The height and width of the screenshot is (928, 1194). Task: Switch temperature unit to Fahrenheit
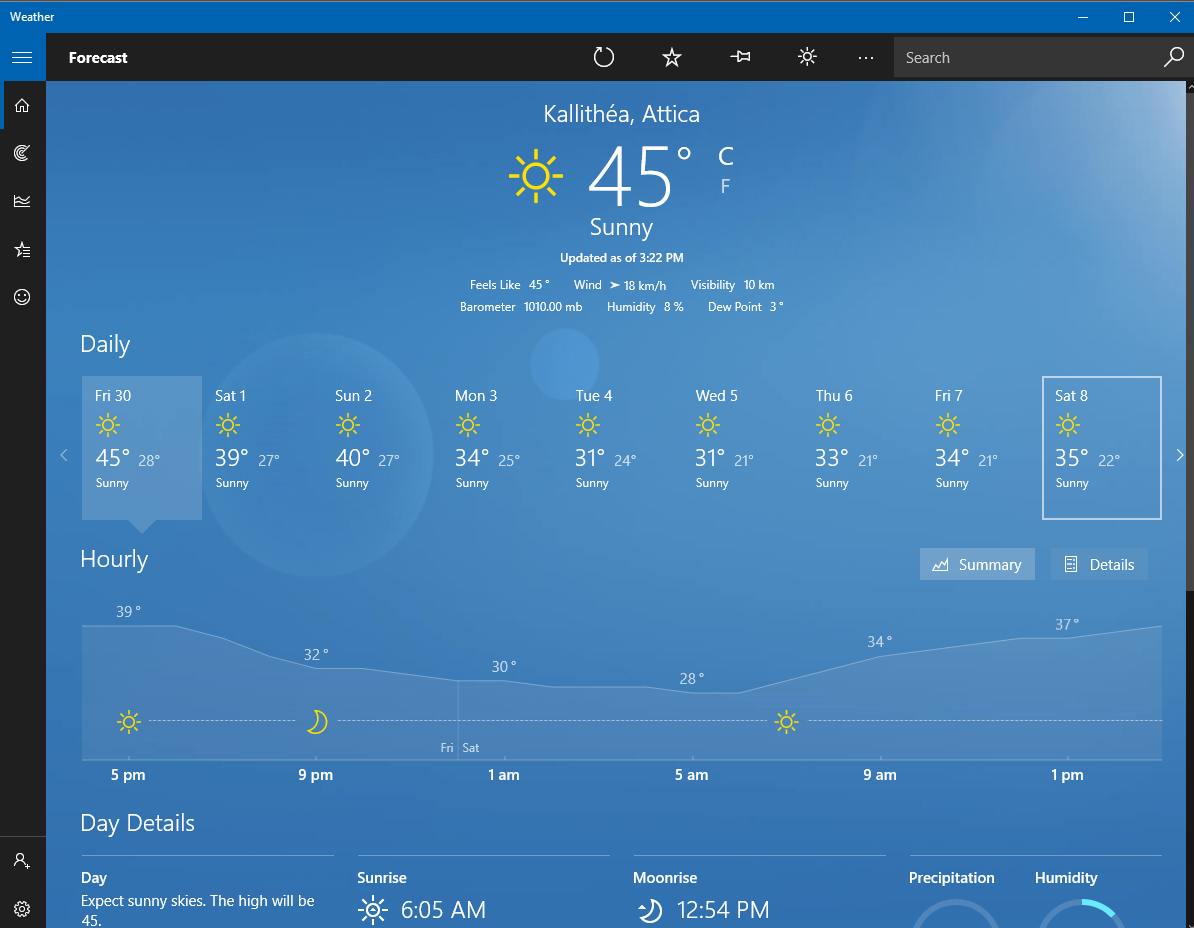726,186
